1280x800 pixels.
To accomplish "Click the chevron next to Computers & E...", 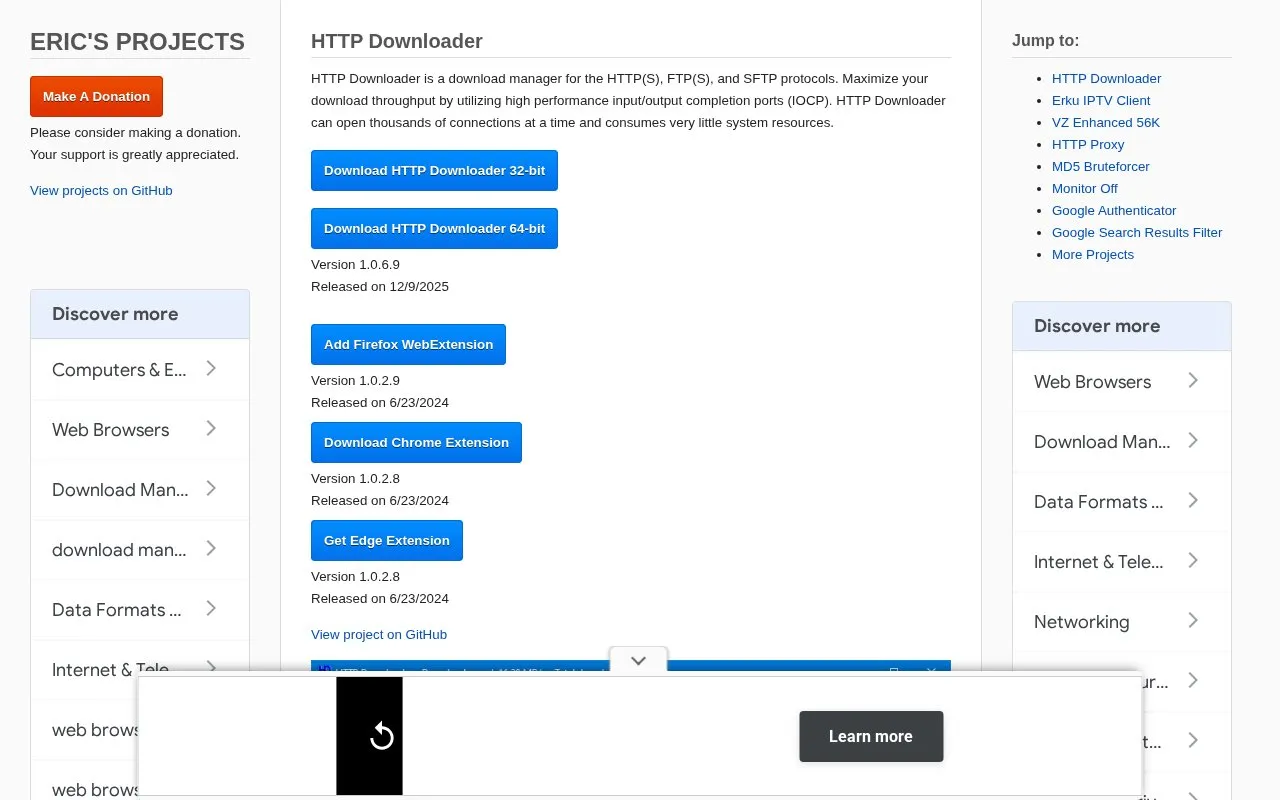I will click(x=211, y=369).
